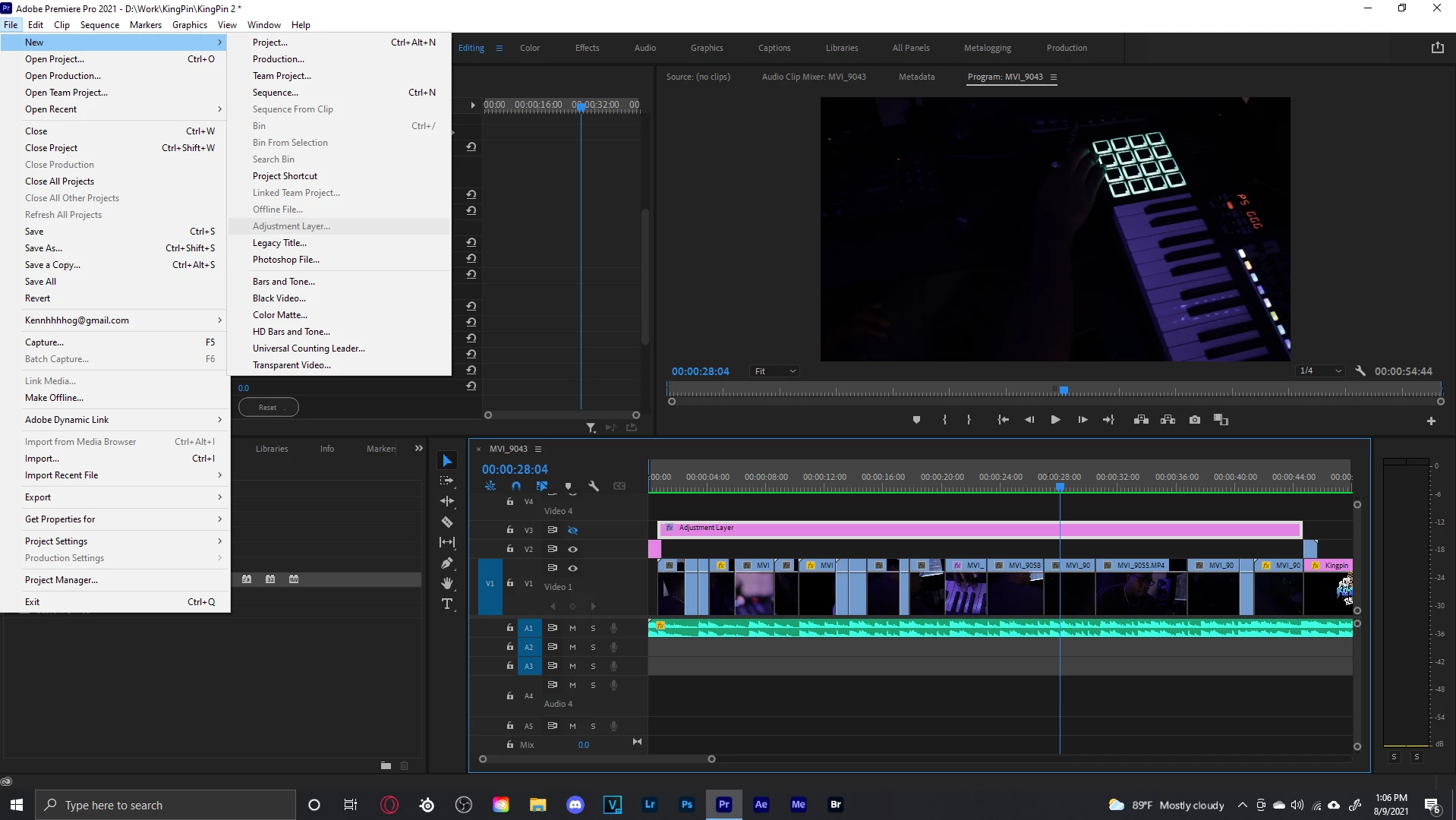Open timeline display settings wrench
The image size is (1456, 820).
[594, 486]
